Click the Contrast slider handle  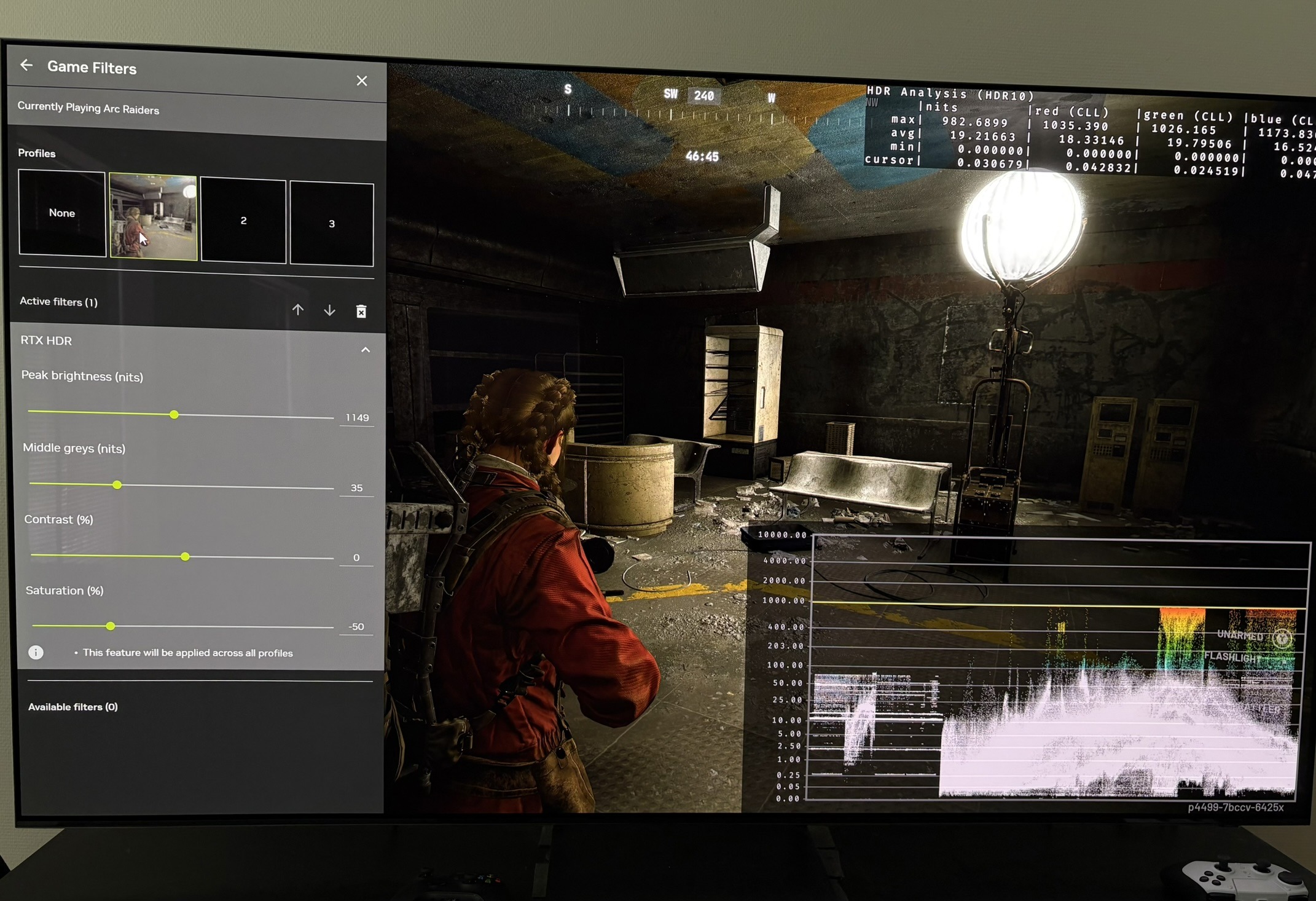pos(185,557)
